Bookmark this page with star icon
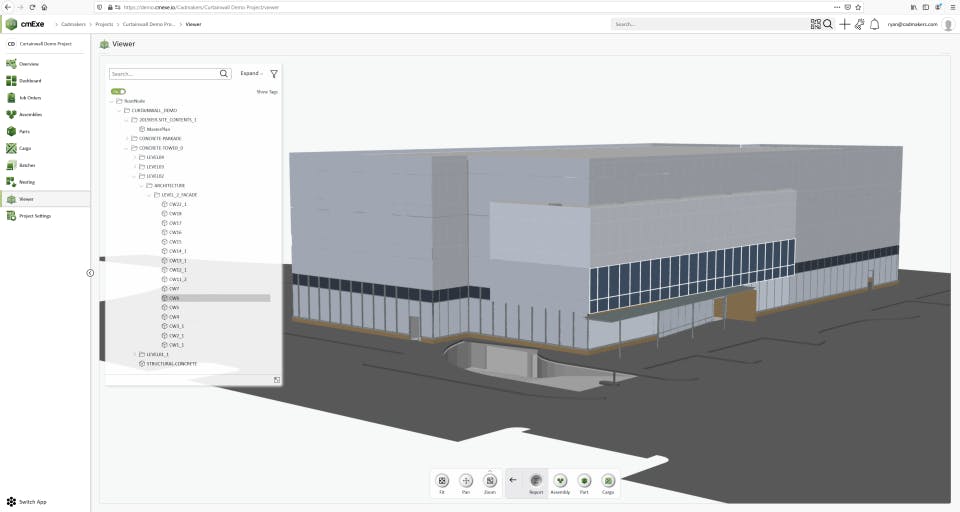960x512 pixels. [858, 7]
